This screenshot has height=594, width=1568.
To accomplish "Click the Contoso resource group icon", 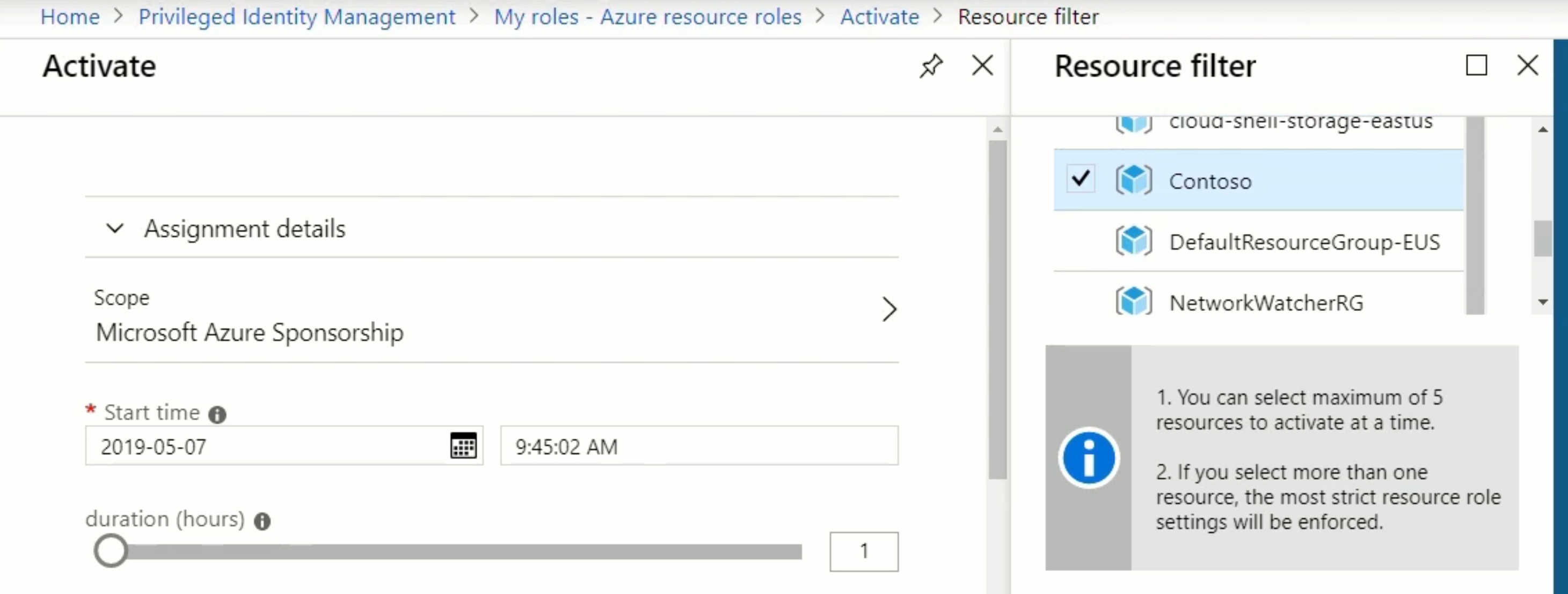I will coord(1134,179).
